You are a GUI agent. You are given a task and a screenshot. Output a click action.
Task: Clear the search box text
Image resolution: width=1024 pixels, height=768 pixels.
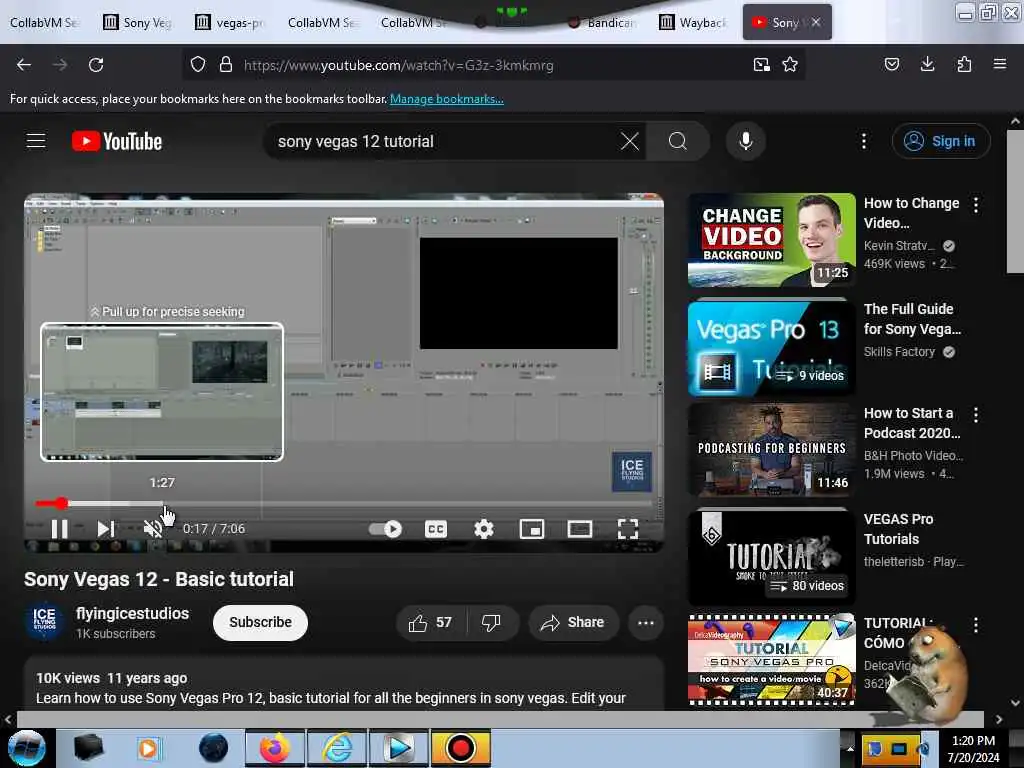click(x=630, y=141)
